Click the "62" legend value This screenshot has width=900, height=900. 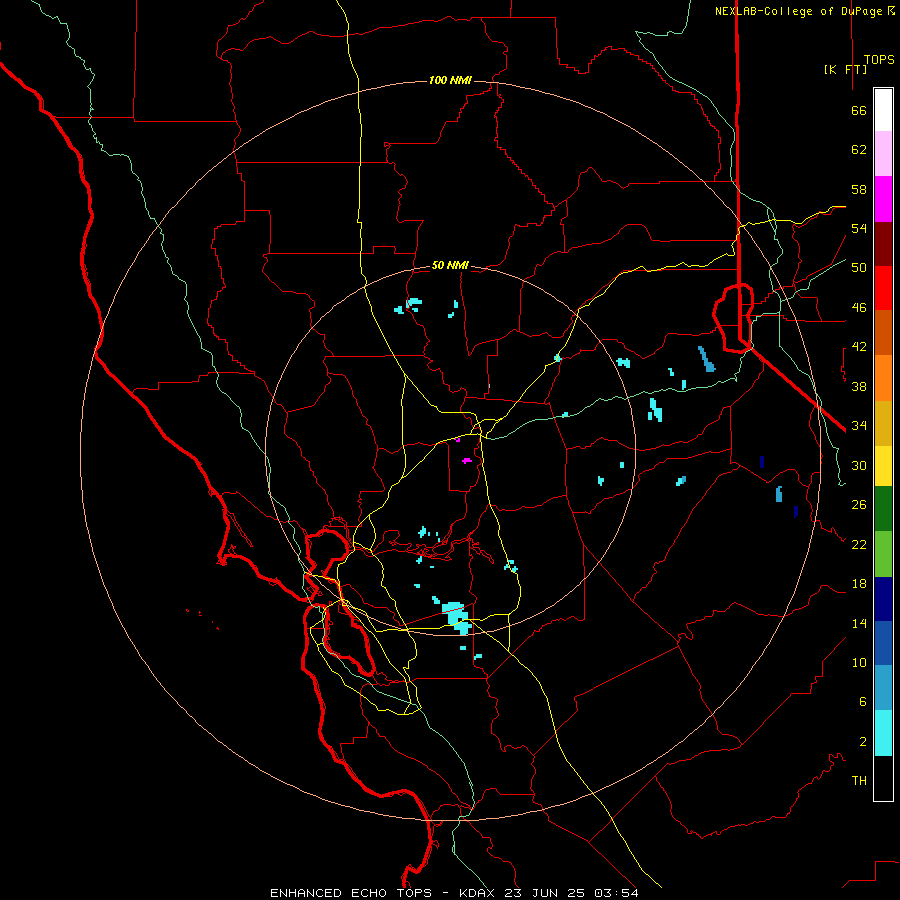coord(859,150)
